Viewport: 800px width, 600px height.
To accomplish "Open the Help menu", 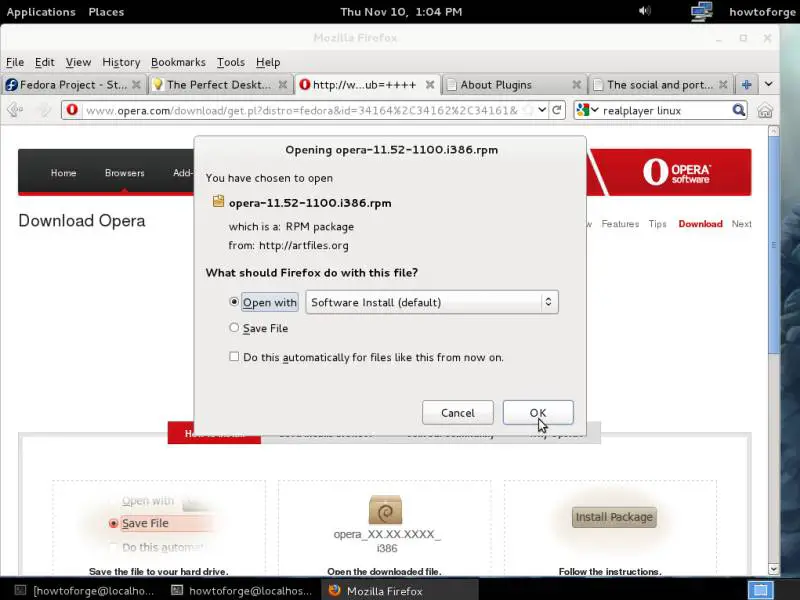I will [x=268, y=62].
